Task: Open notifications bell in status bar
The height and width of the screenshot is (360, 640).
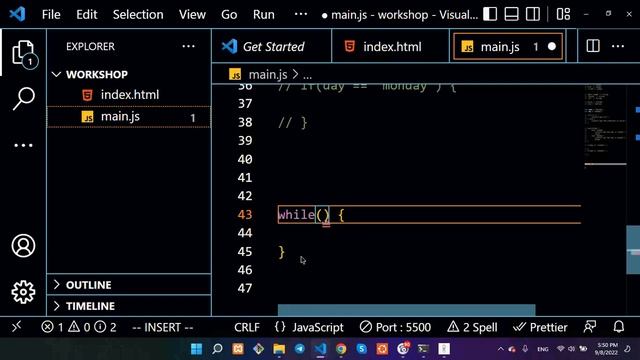Action: (x=619, y=327)
